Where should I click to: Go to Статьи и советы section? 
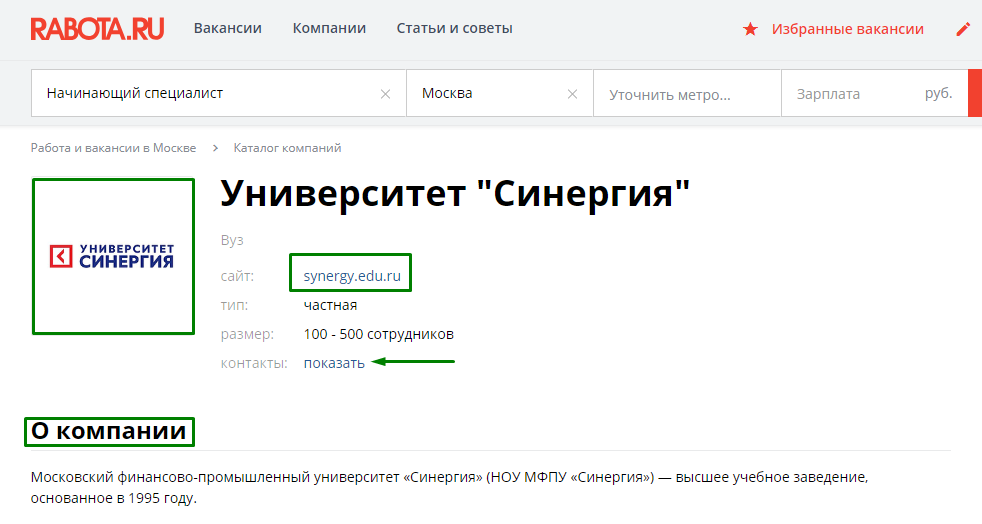coord(454,29)
